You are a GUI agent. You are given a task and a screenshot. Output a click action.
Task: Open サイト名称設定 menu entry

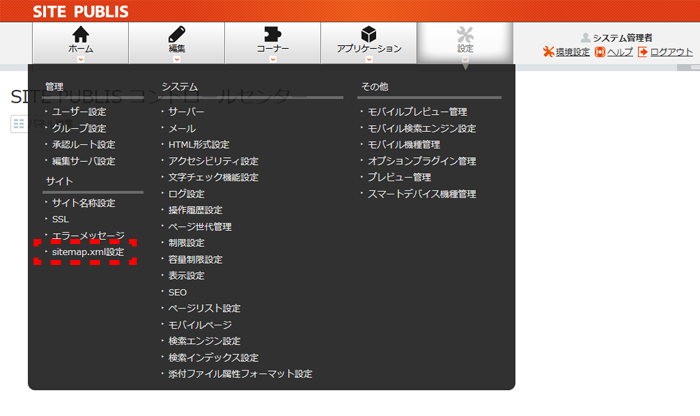tap(83, 203)
